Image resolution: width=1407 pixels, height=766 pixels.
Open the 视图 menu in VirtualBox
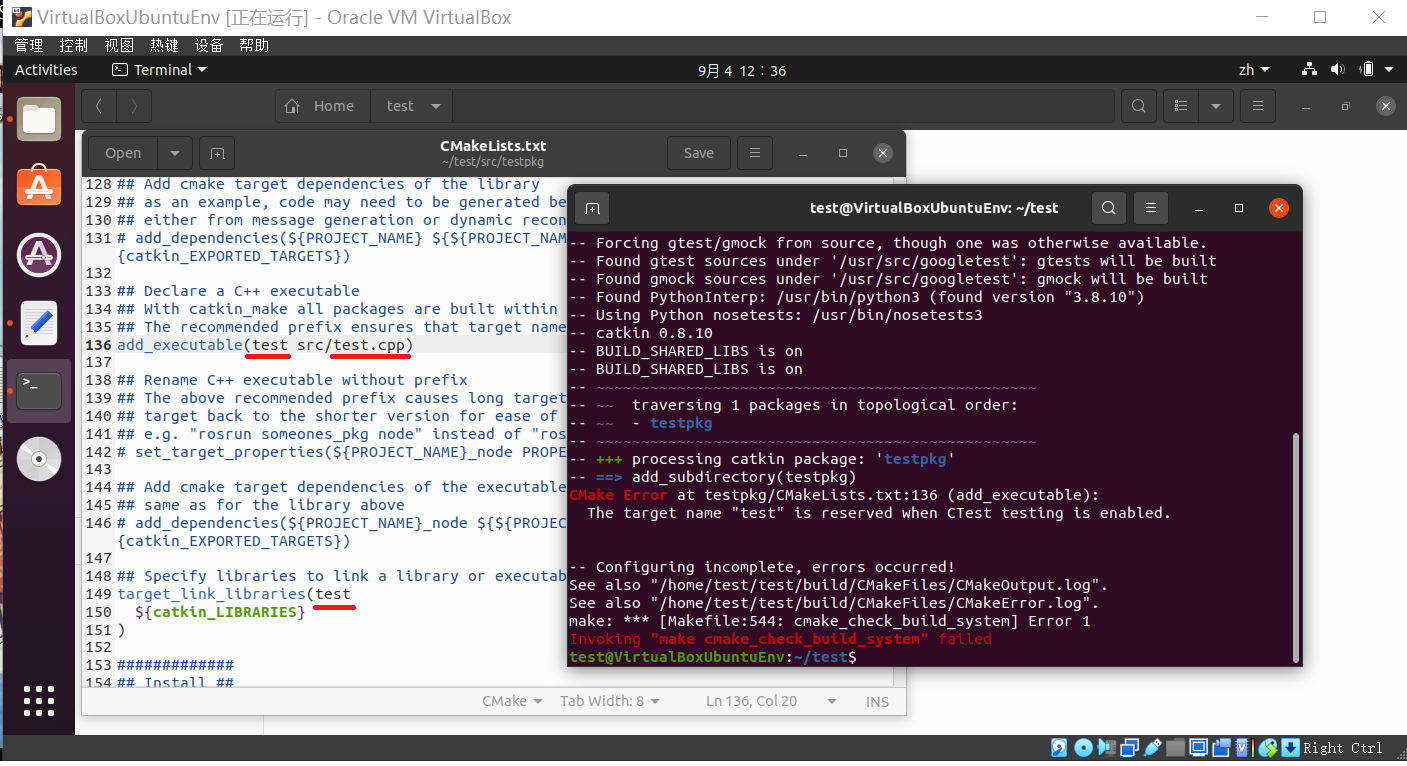119,45
